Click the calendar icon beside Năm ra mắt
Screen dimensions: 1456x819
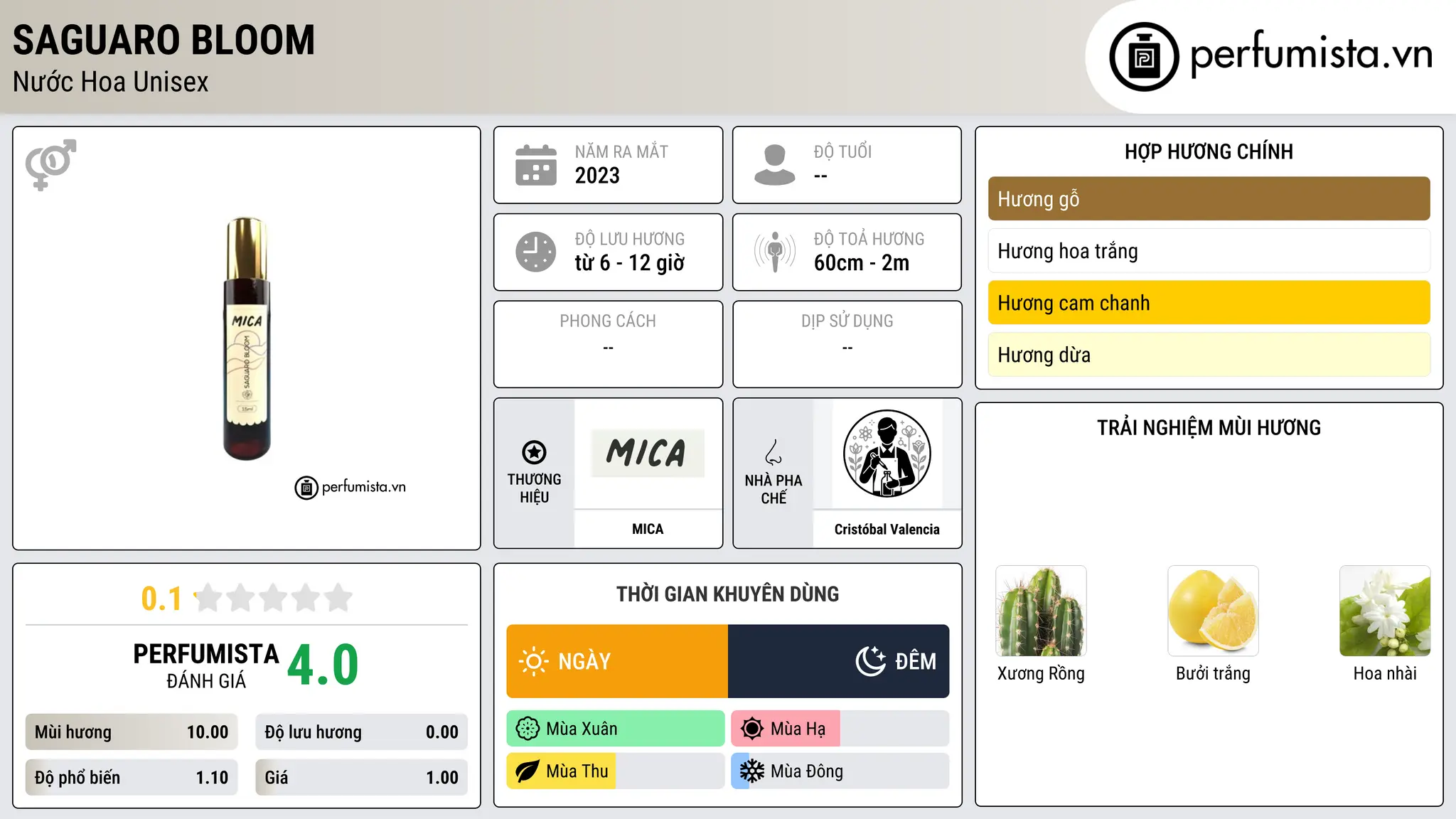coord(536,165)
